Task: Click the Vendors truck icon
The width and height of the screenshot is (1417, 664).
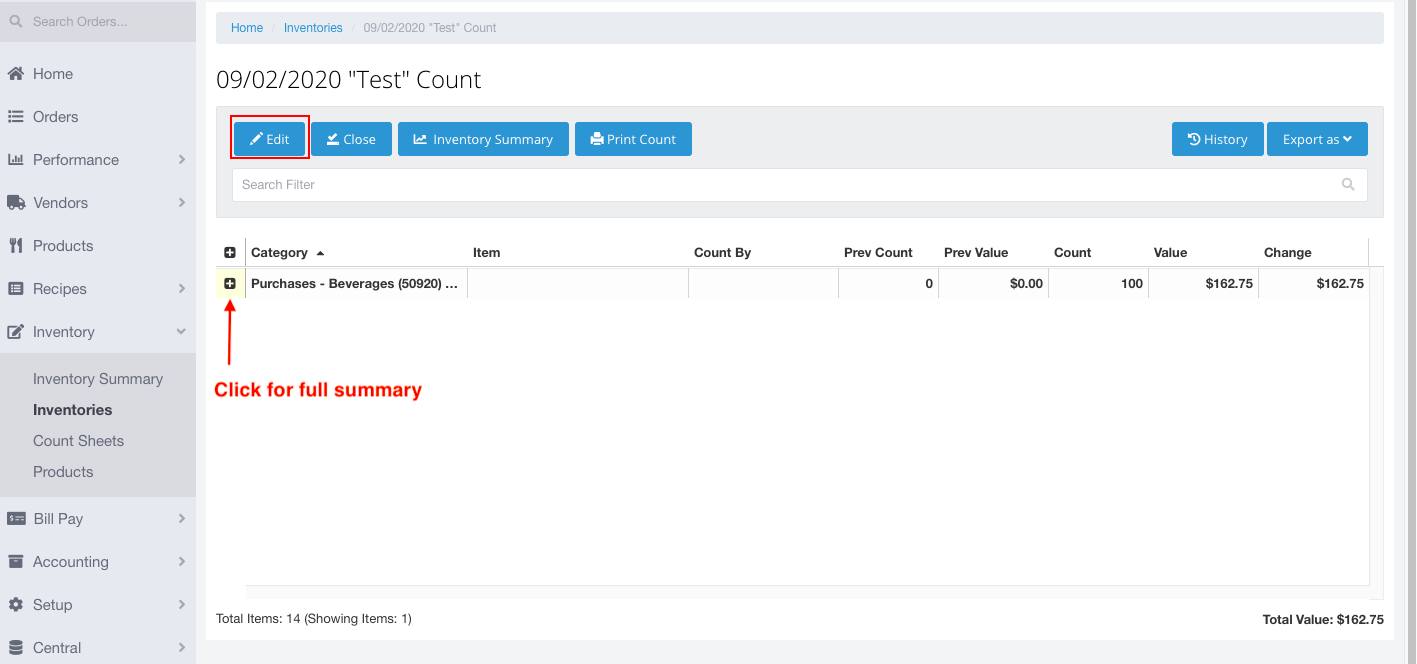Action: pos(16,203)
